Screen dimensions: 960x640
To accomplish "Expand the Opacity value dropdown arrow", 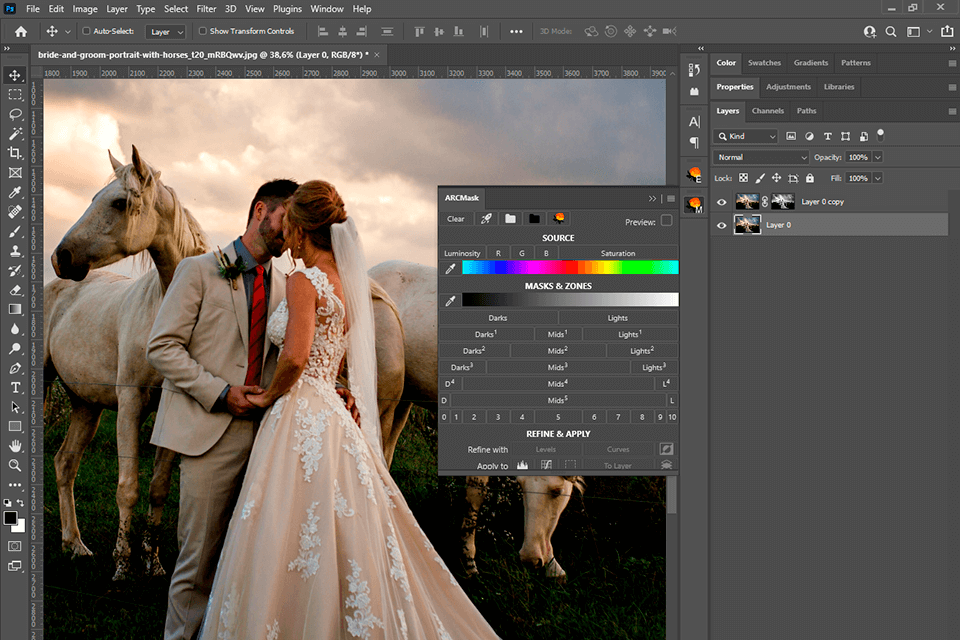I will [878, 157].
